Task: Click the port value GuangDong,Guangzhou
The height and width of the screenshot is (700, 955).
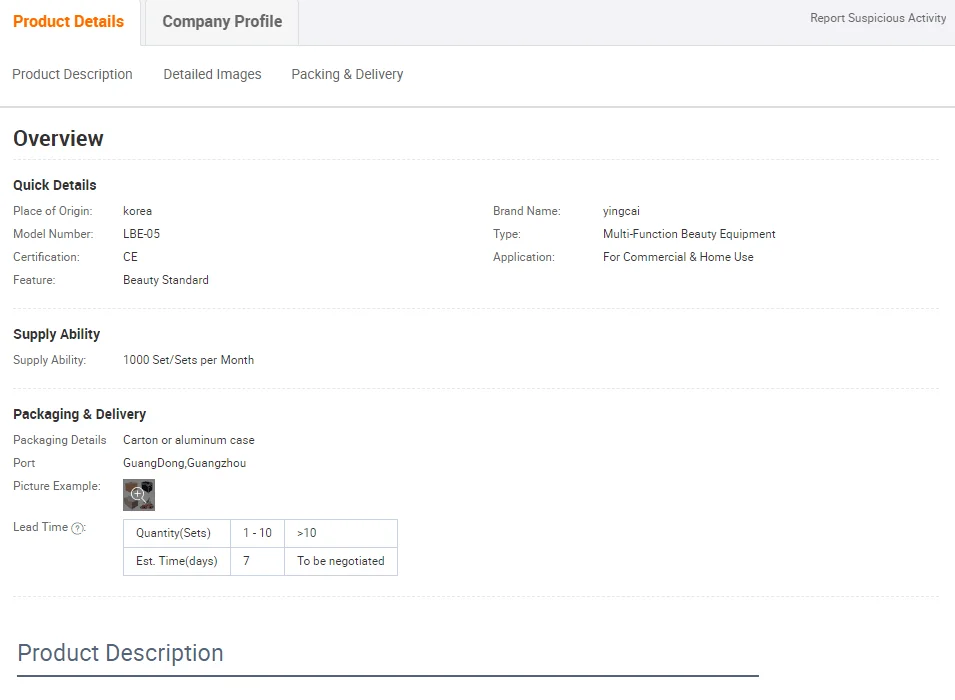Action: (x=185, y=463)
